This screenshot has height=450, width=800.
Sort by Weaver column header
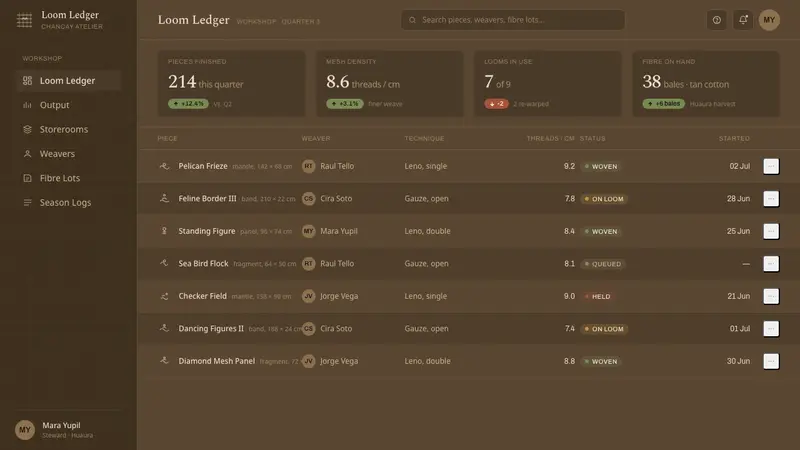coord(316,138)
